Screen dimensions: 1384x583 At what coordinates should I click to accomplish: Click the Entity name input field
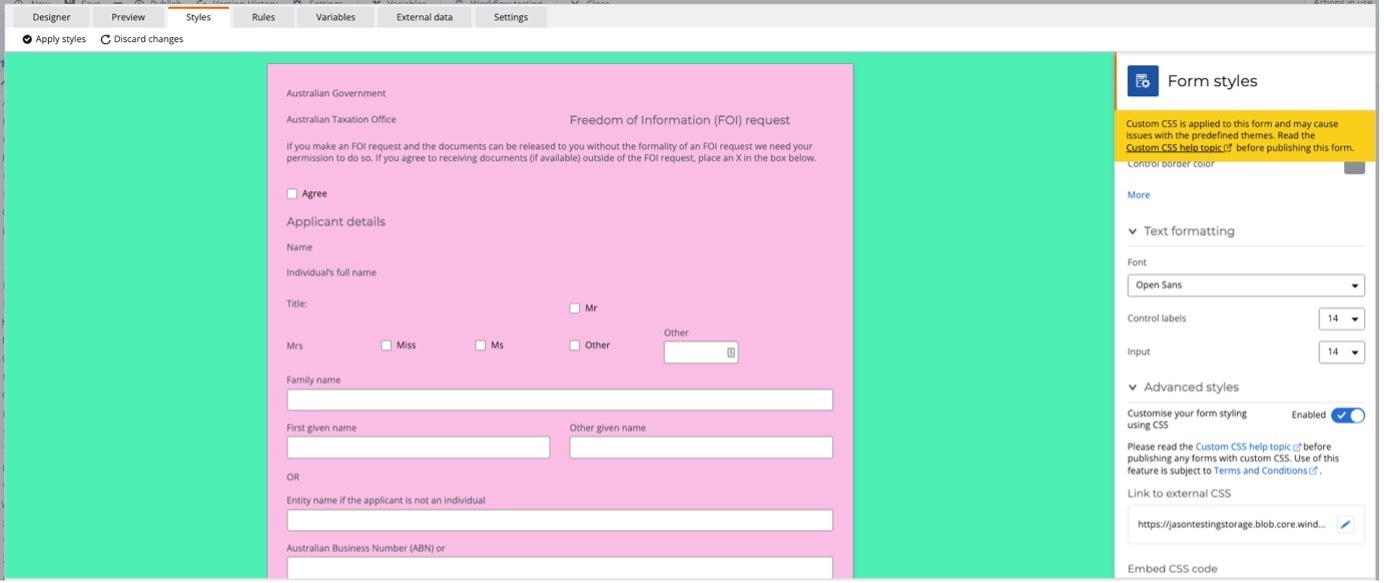pos(561,522)
